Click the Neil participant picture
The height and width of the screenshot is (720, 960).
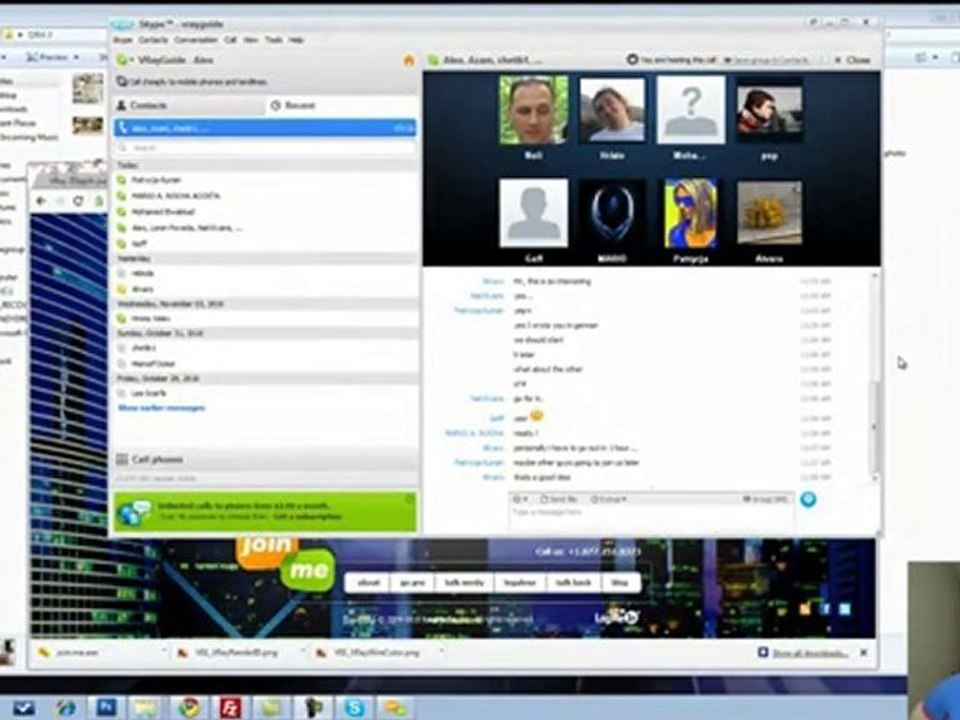coord(533,110)
